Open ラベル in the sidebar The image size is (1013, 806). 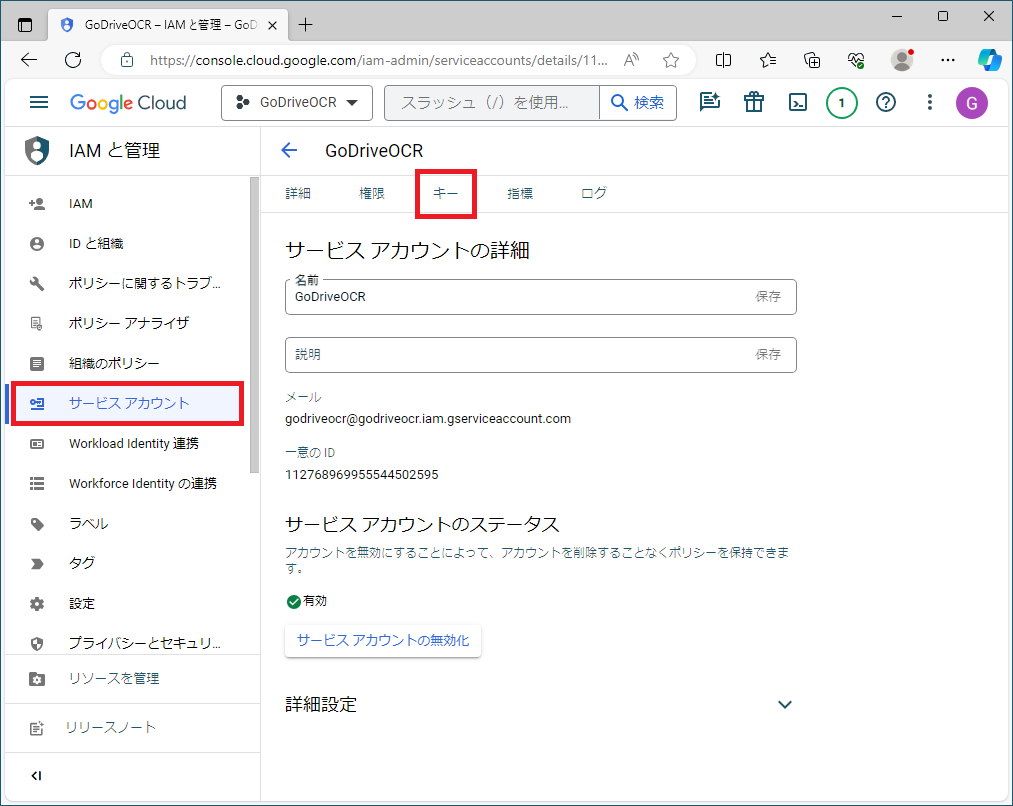pyautogui.click(x=126, y=524)
